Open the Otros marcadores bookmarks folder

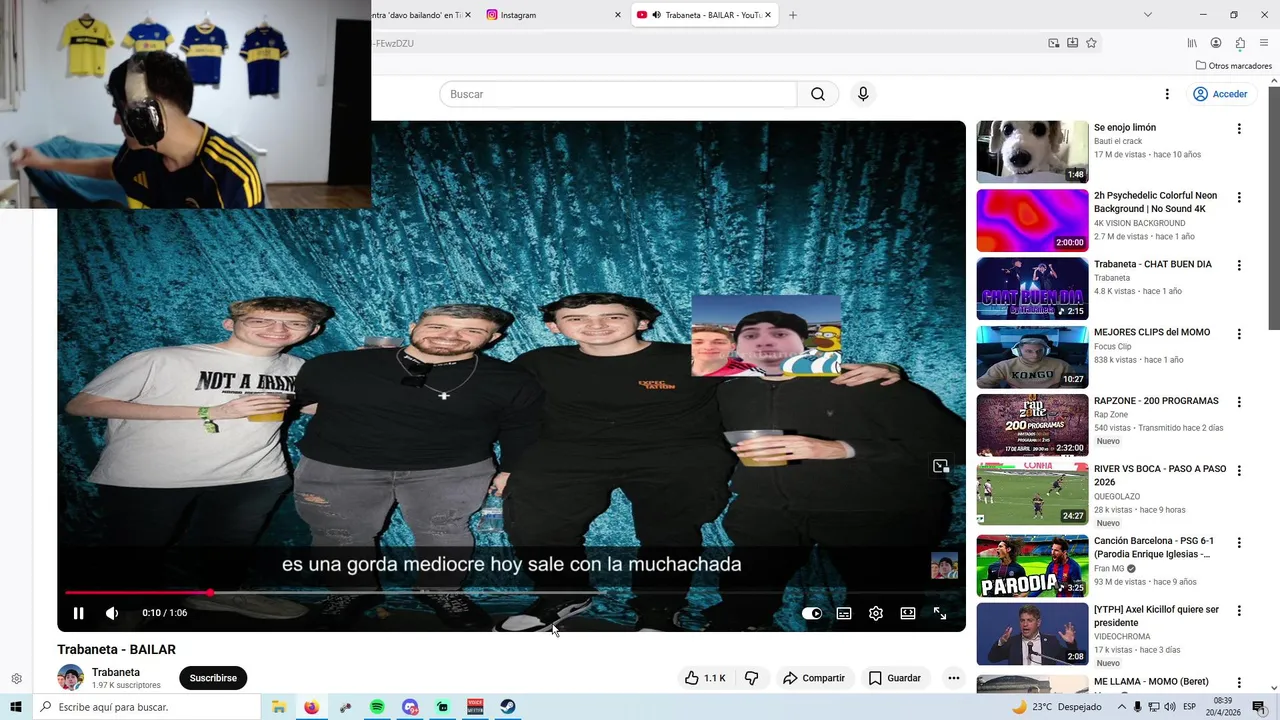(x=1234, y=66)
